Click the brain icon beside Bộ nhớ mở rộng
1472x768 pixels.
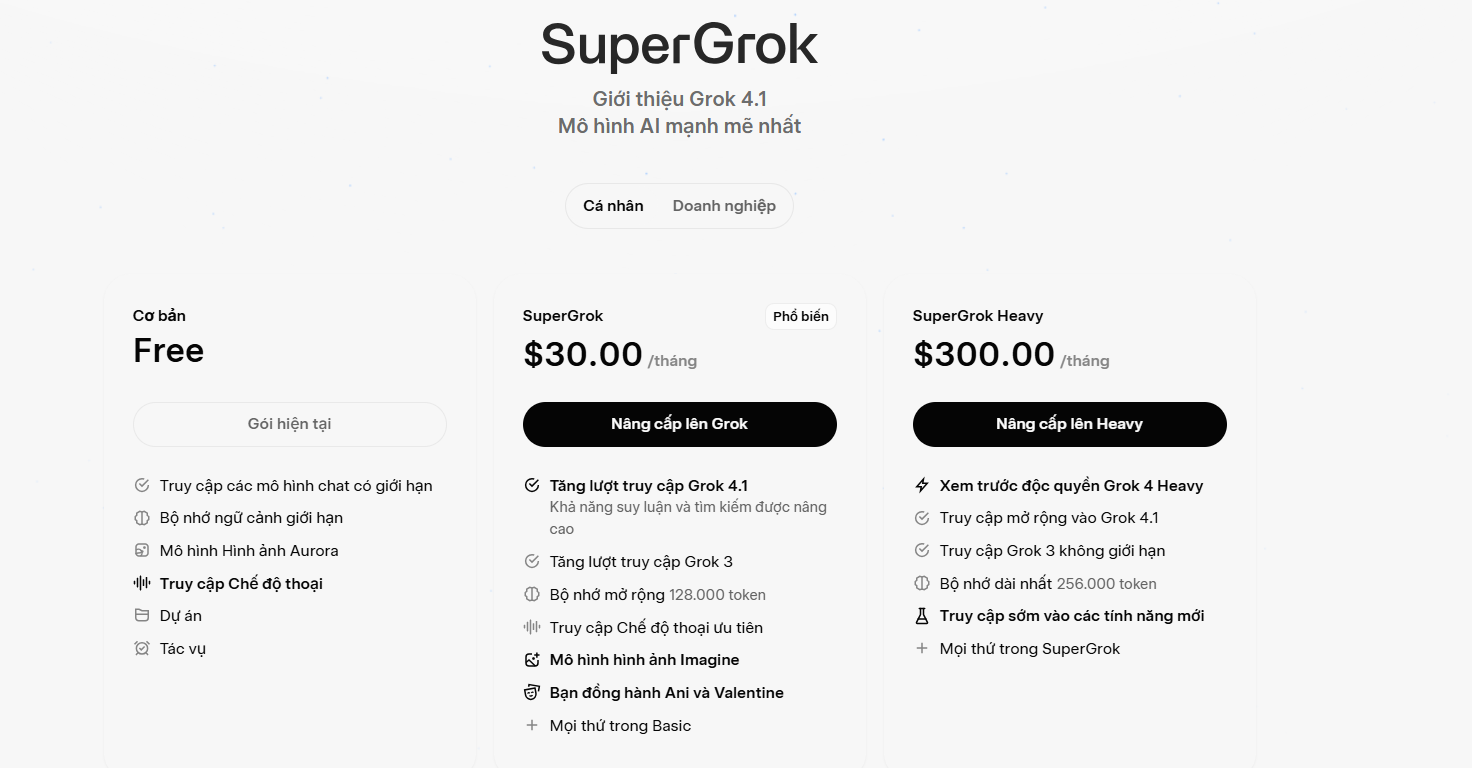point(532,594)
